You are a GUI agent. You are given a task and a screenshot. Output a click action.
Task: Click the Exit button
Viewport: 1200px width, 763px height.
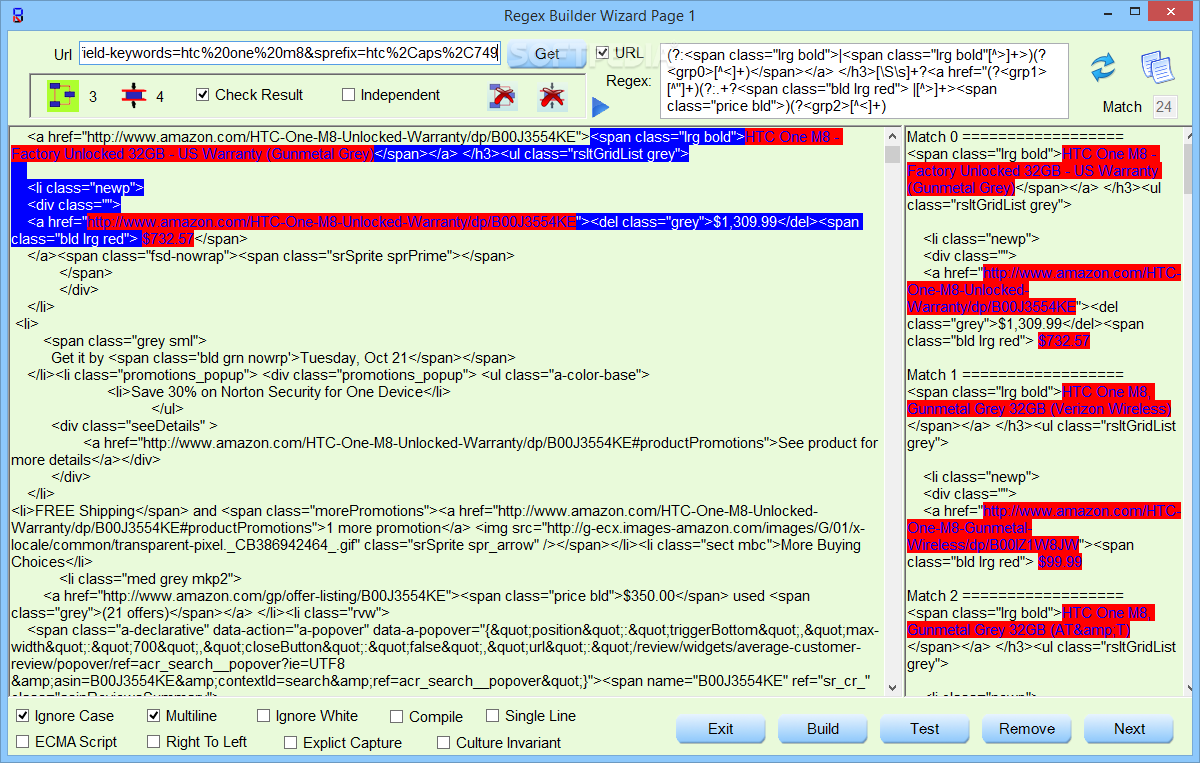721,729
